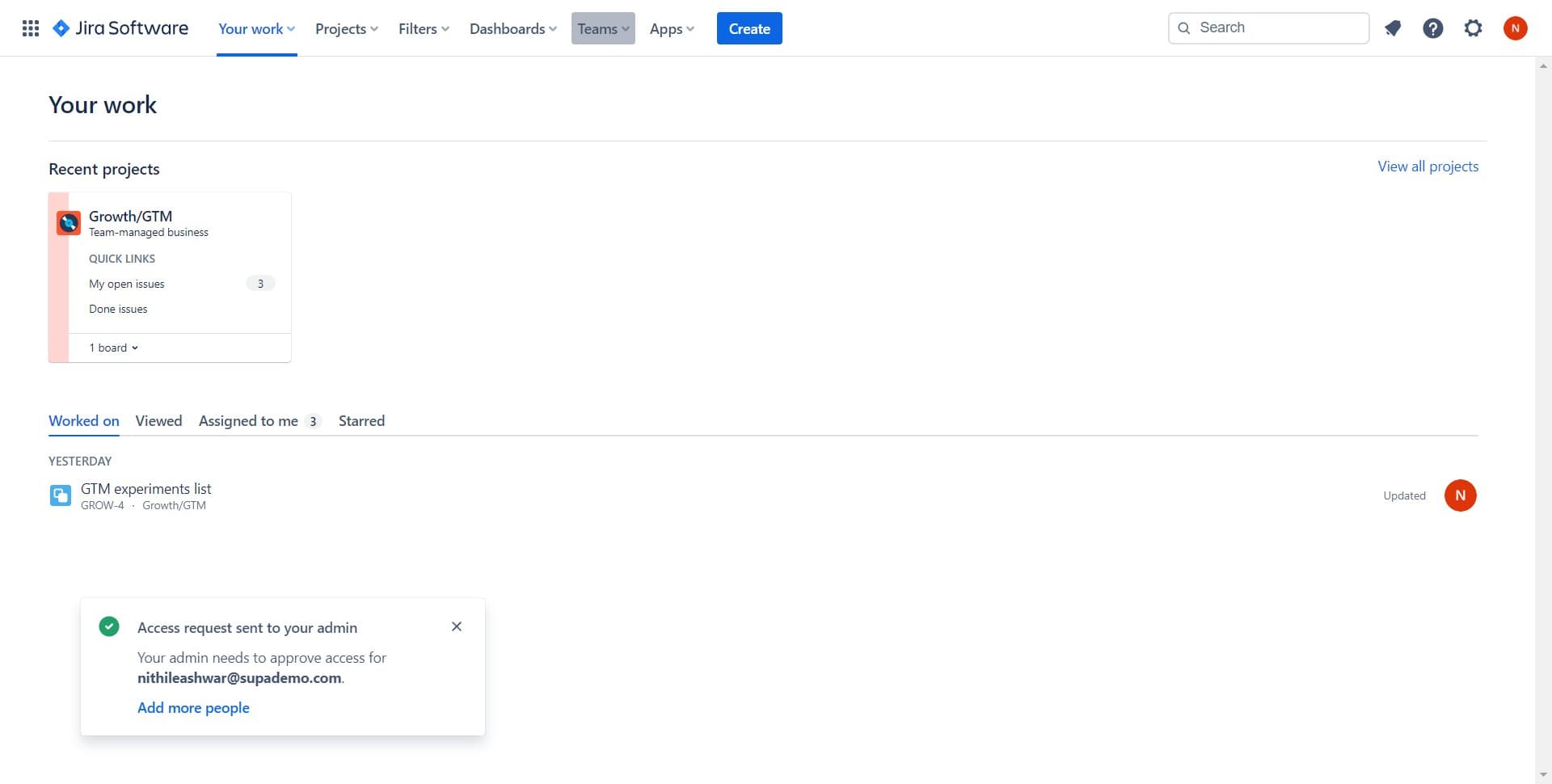Open the Help menu icon

[1432, 27]
